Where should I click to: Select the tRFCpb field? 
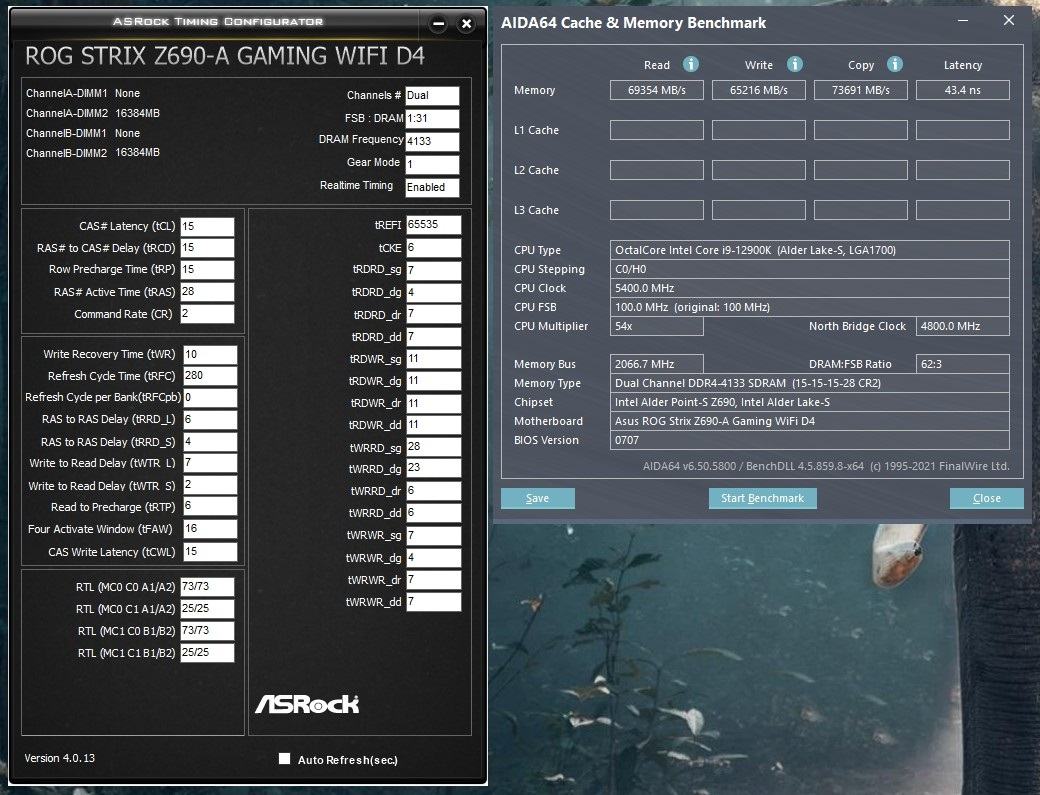point(210,397)
